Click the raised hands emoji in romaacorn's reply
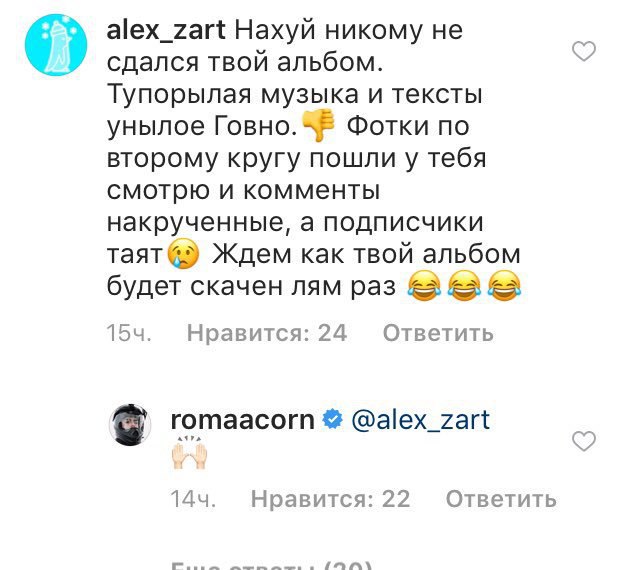Image resolution: width=640 pixels, height=570 pixels. pyautogui.click(x=189, y=452)
